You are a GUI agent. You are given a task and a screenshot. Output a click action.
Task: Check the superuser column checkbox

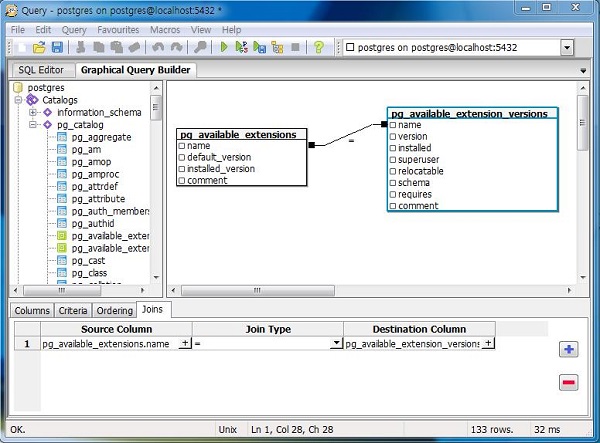click(x=393, y=160)
